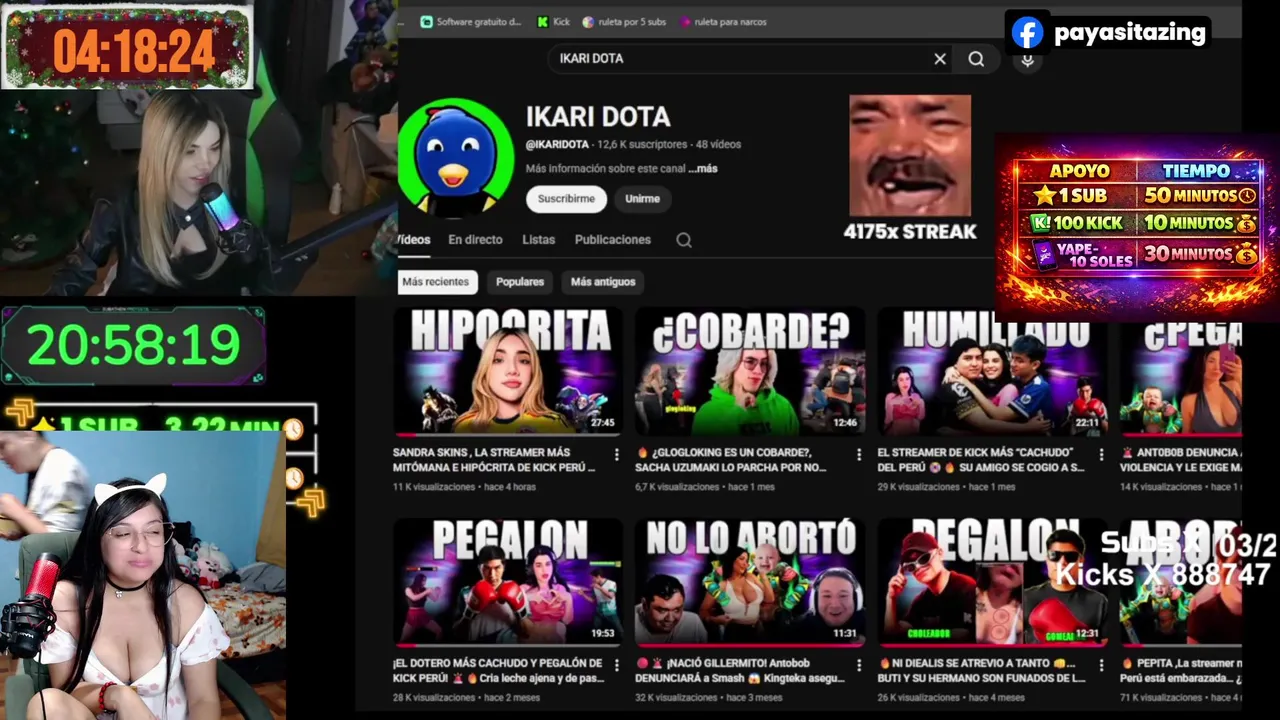The height and width of the screenshot is (720, 1280).
Task: Open ruleta para narcos bookmark
Action: 723,22
